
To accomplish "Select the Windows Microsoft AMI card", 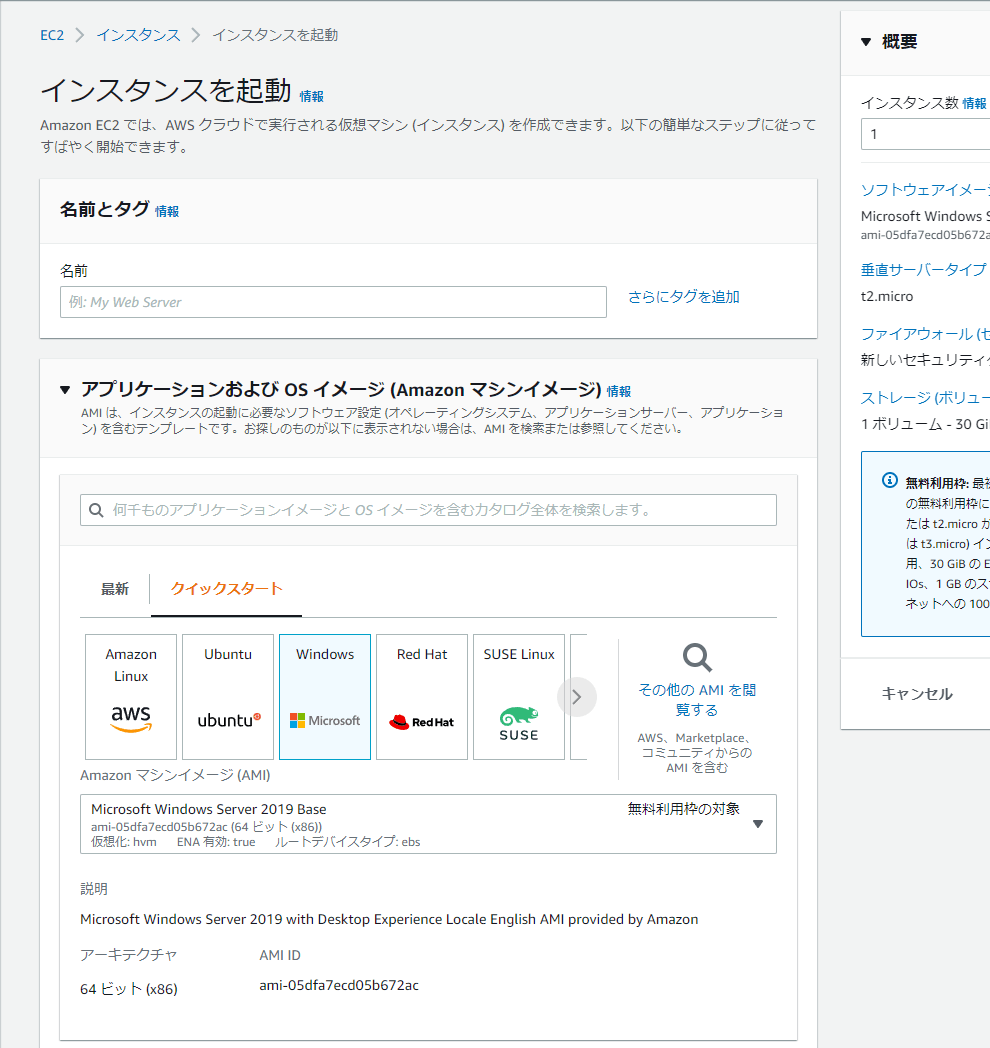I will [325, 696].
